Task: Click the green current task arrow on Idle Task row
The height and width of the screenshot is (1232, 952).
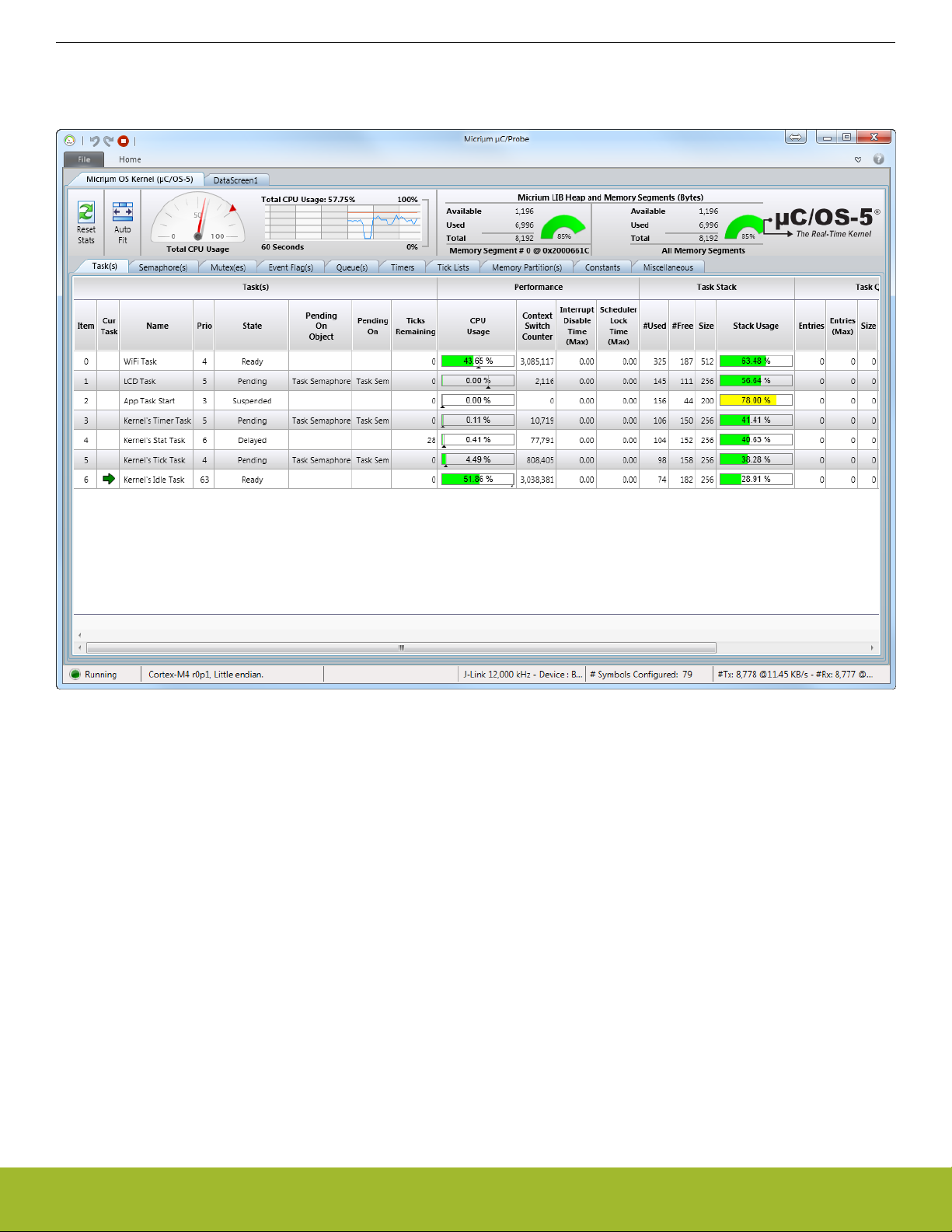Action: (109, 480)
